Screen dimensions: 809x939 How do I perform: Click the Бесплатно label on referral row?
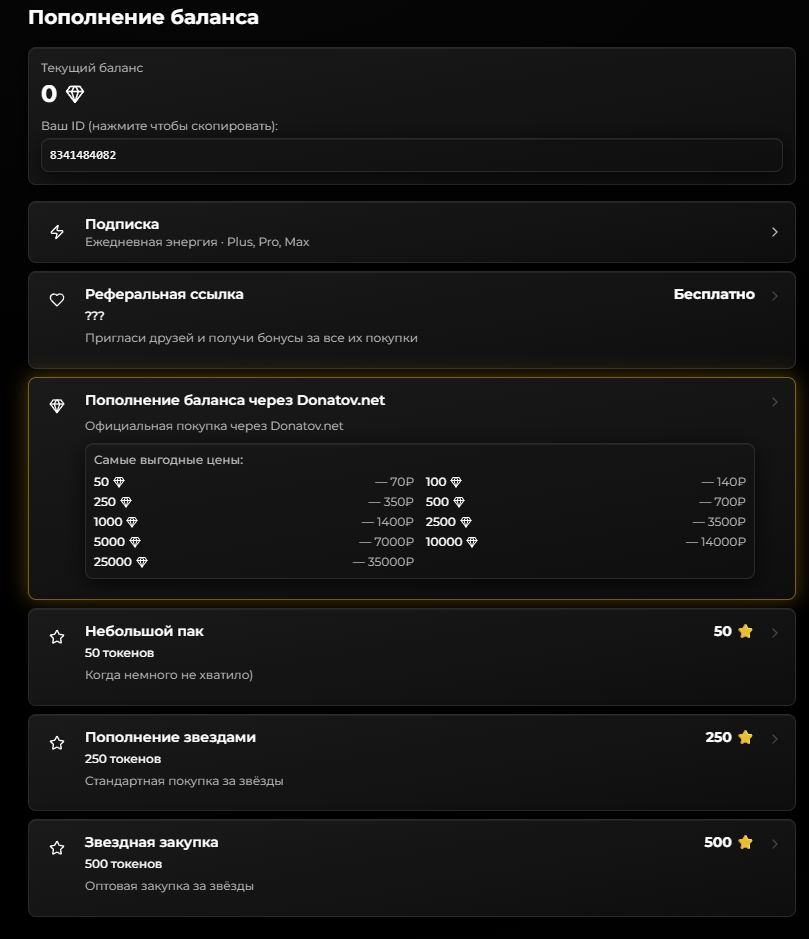click(x=714, y=295)
